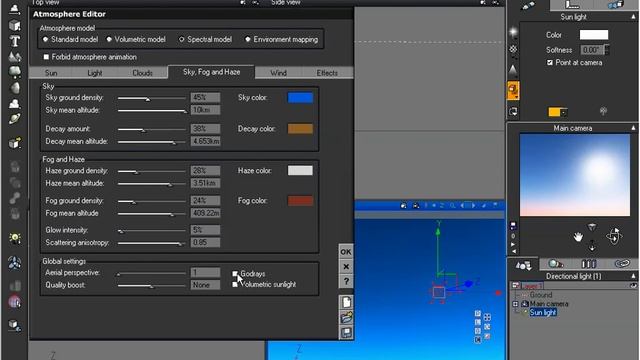Image resolution: width=640 pixels, height=360 pixels.
Task: Enable the Godrays checkbox
Action: click(x=235, y=273)
